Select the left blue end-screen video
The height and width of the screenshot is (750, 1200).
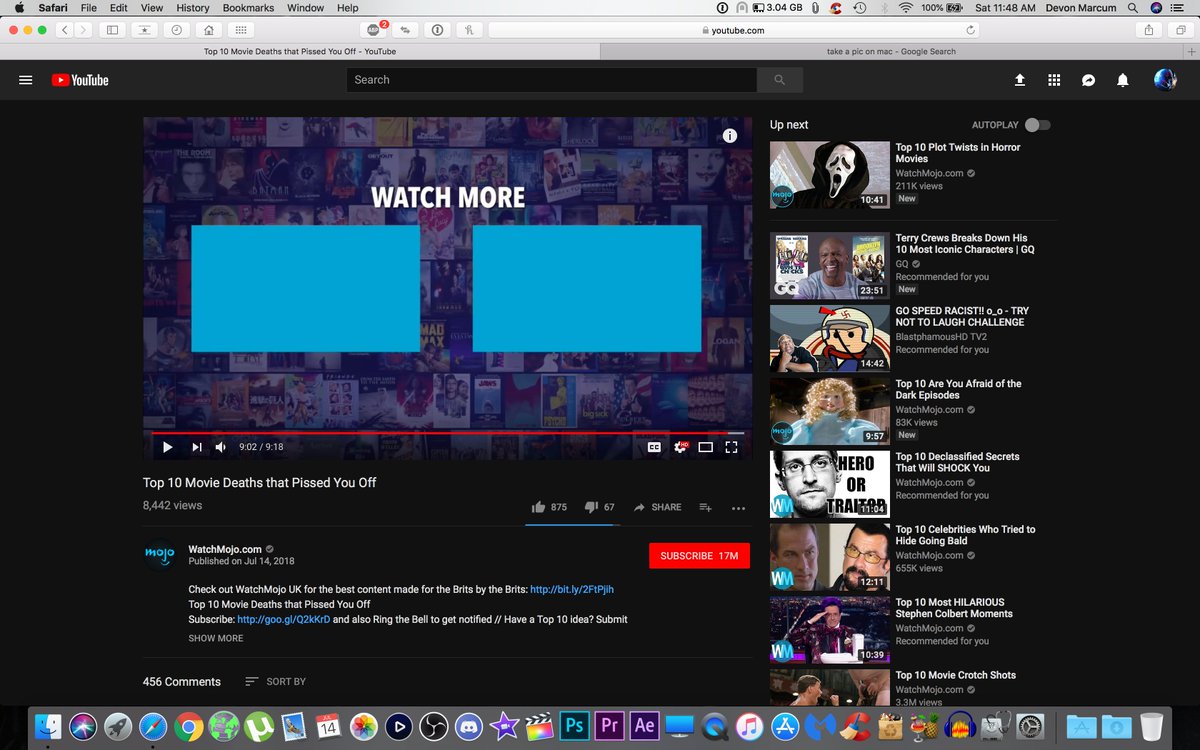305,288
